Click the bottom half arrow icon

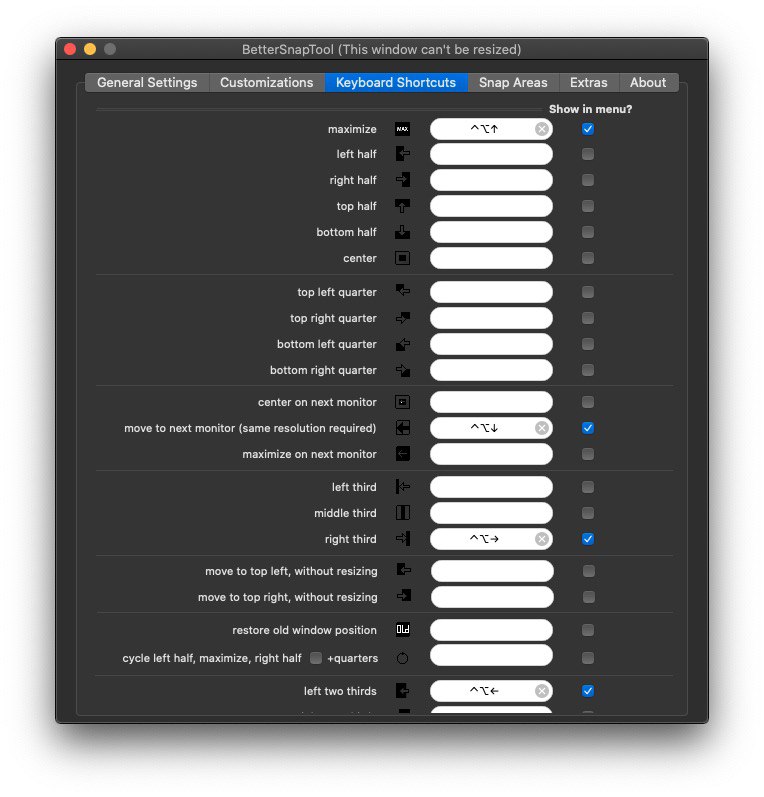403,232
